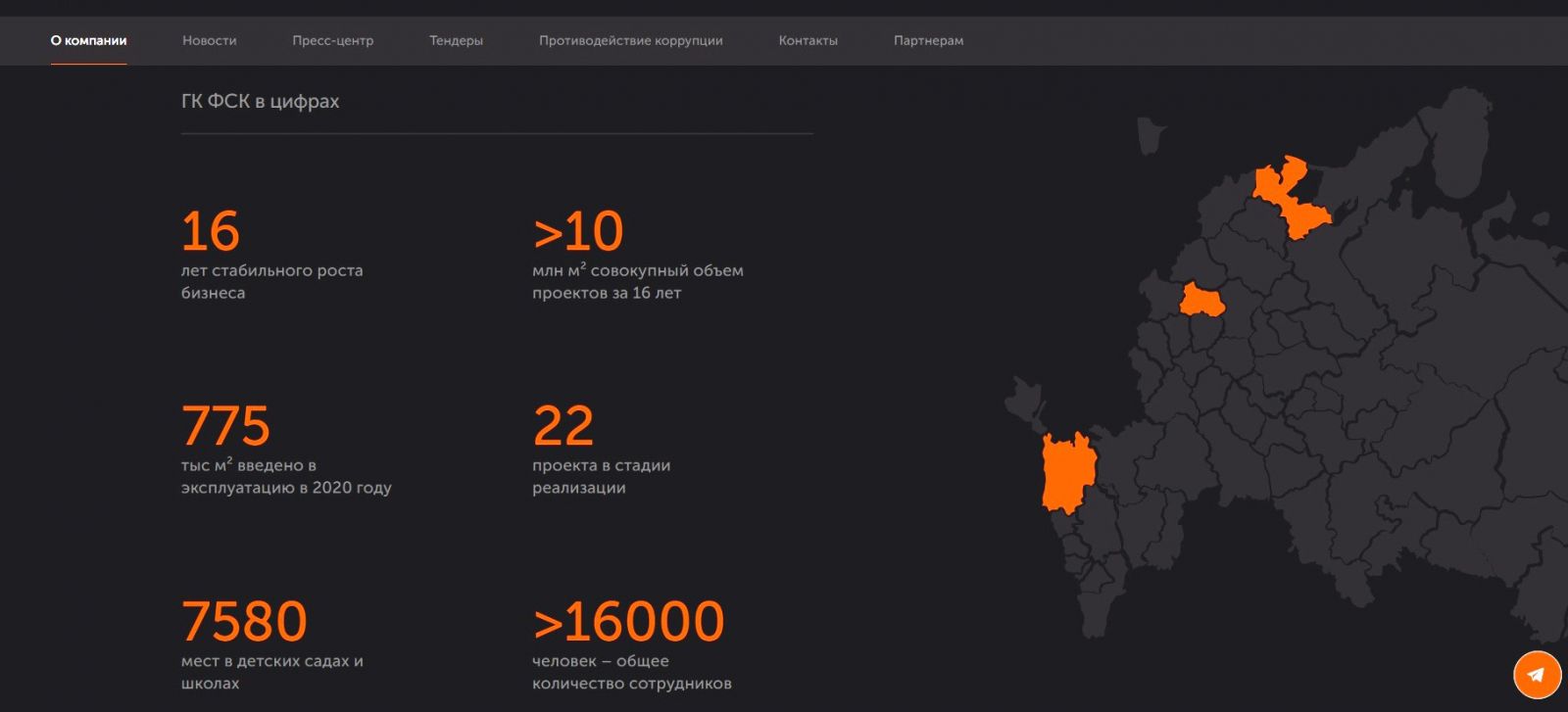1568x712 pixels.
Task: Click the orange number 775
Action: pos(225,426)
